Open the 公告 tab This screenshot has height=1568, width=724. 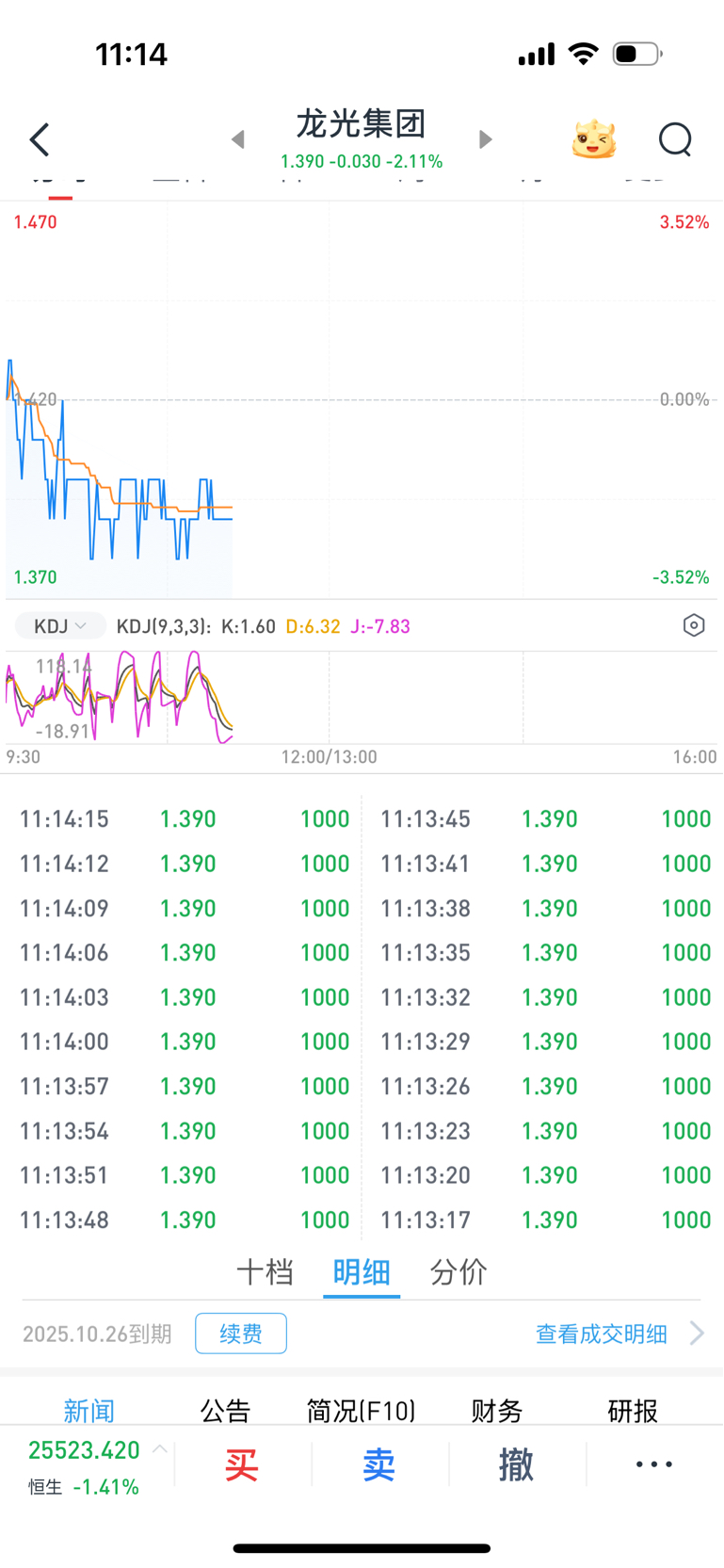(226, 1411)
